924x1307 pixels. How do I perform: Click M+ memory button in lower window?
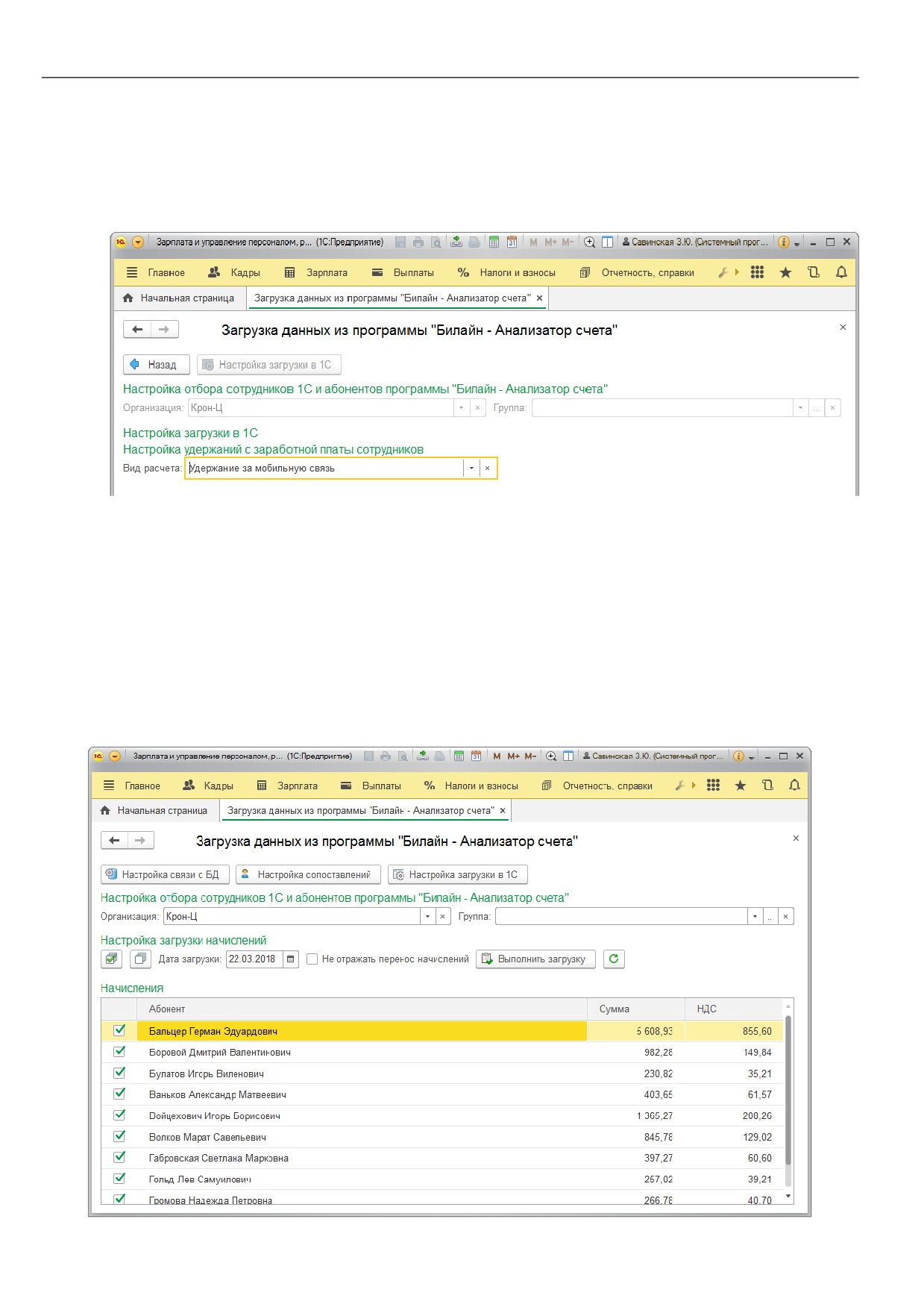click(513, 756)
